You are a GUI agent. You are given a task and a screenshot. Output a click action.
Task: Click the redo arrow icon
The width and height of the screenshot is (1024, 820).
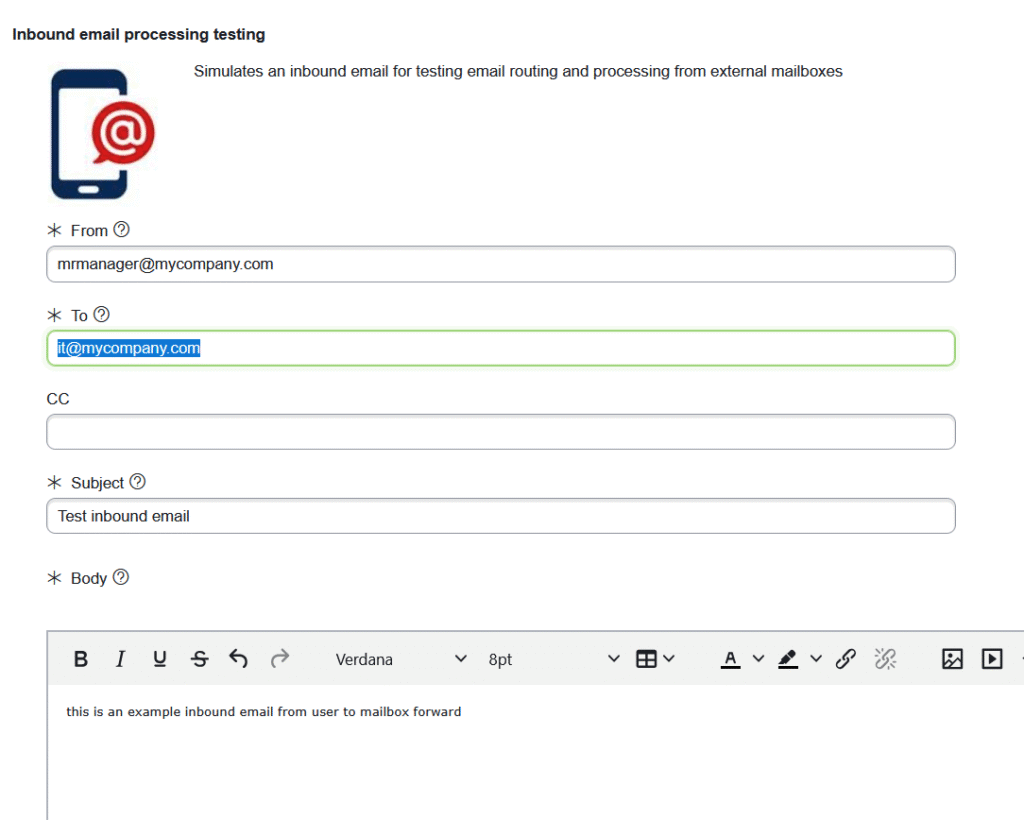(280, 658)
